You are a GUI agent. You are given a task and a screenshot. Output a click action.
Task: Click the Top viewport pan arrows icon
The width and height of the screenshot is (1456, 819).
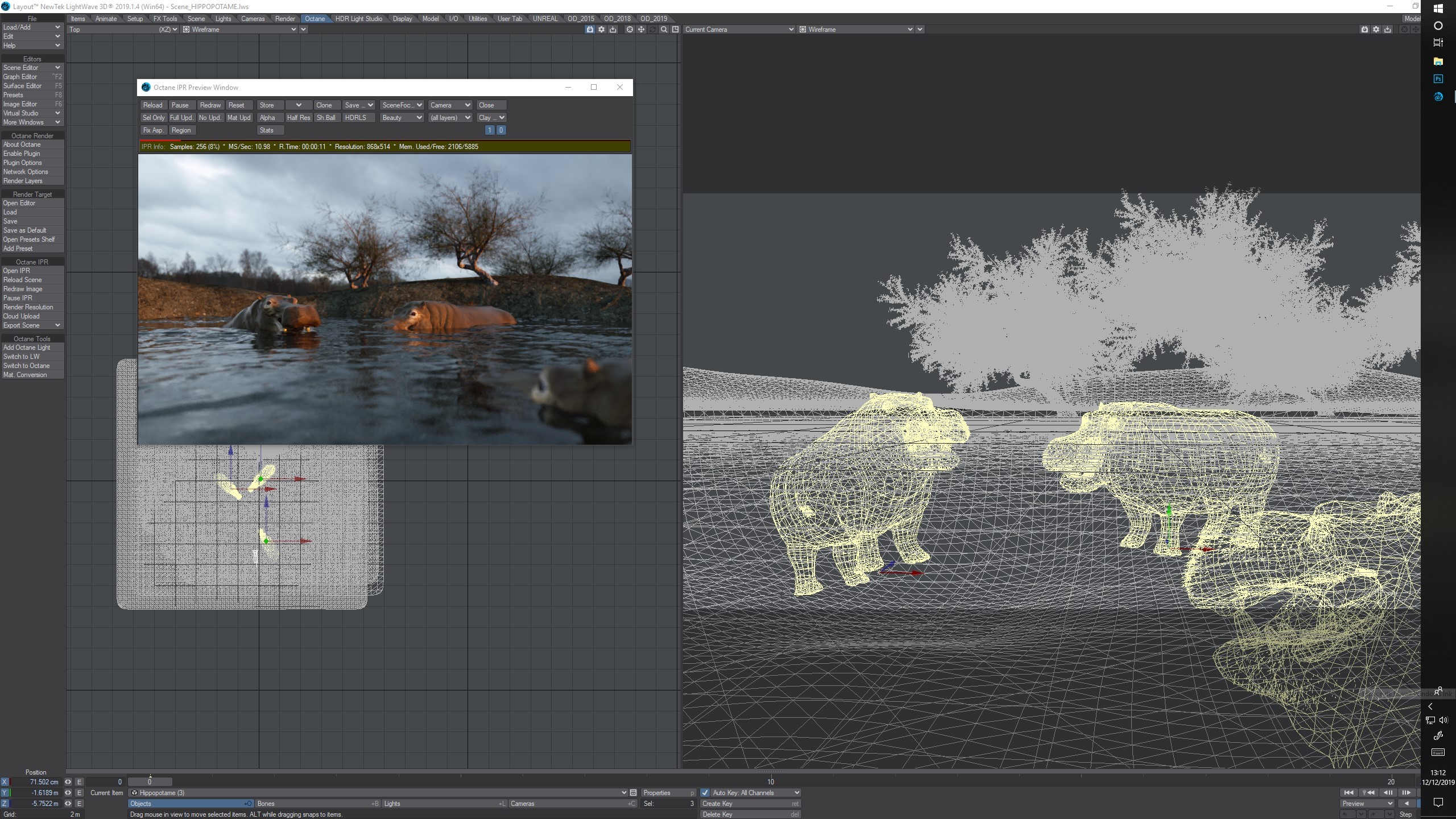click(641, 30)
